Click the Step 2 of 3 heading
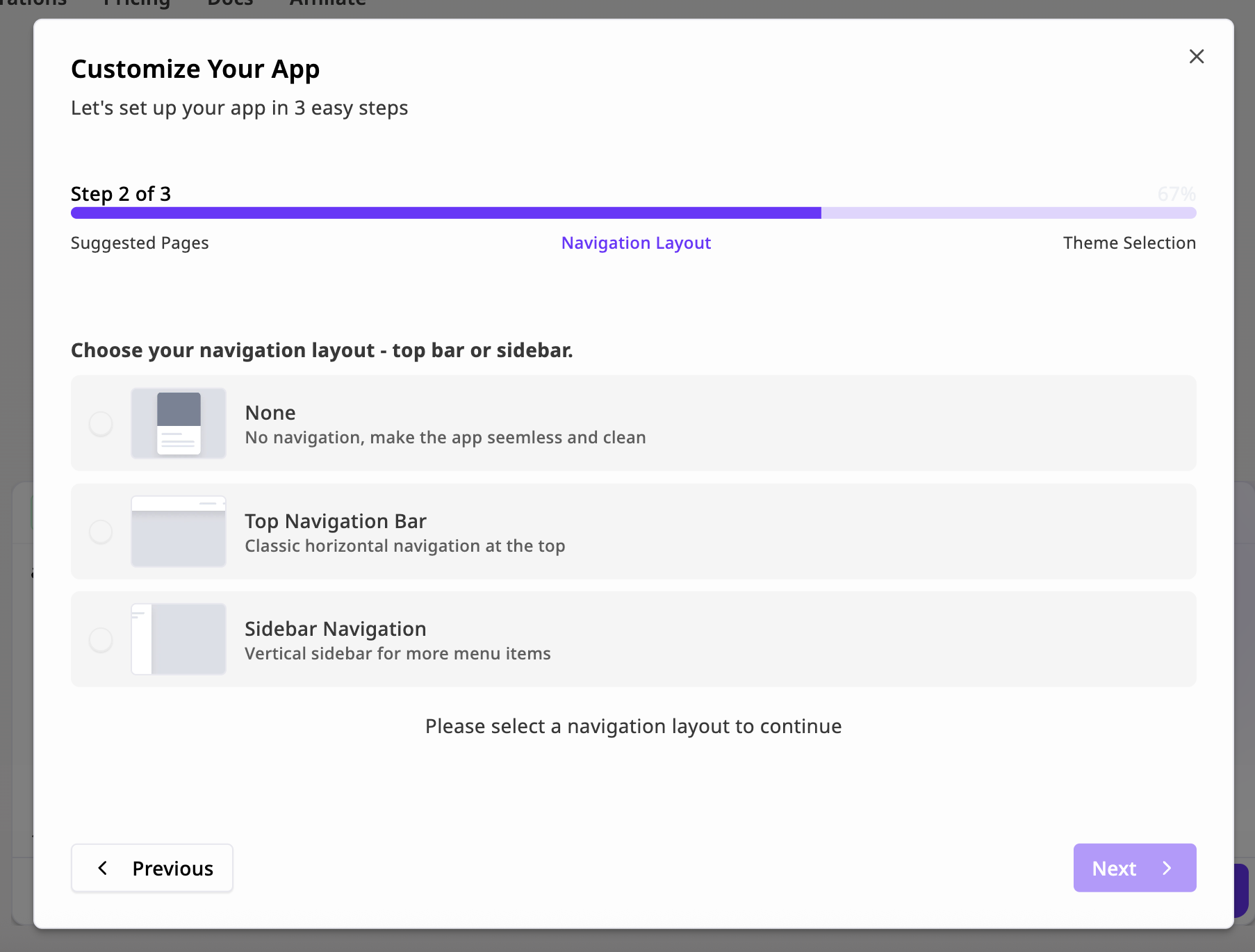 (x=120, y=194)
